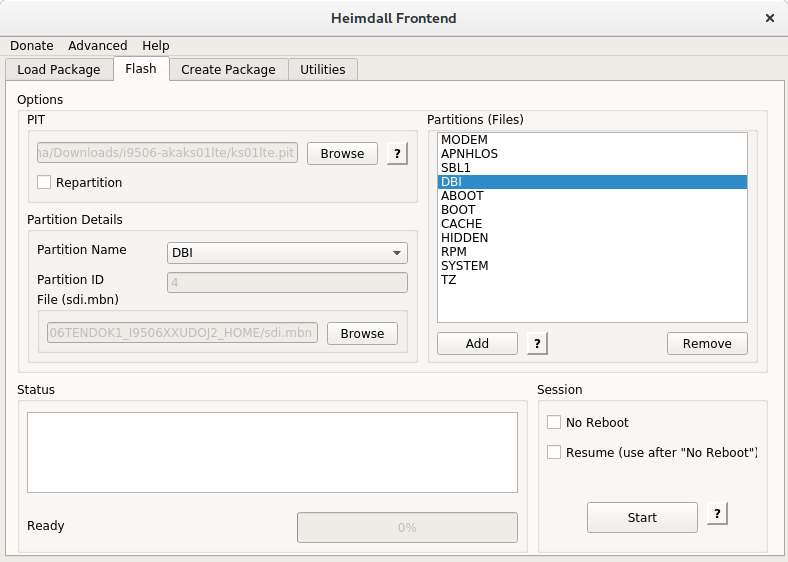Click the sdi.mbn file path field
The width and height of the screenshot is (788, 562).
coord(182,333)
